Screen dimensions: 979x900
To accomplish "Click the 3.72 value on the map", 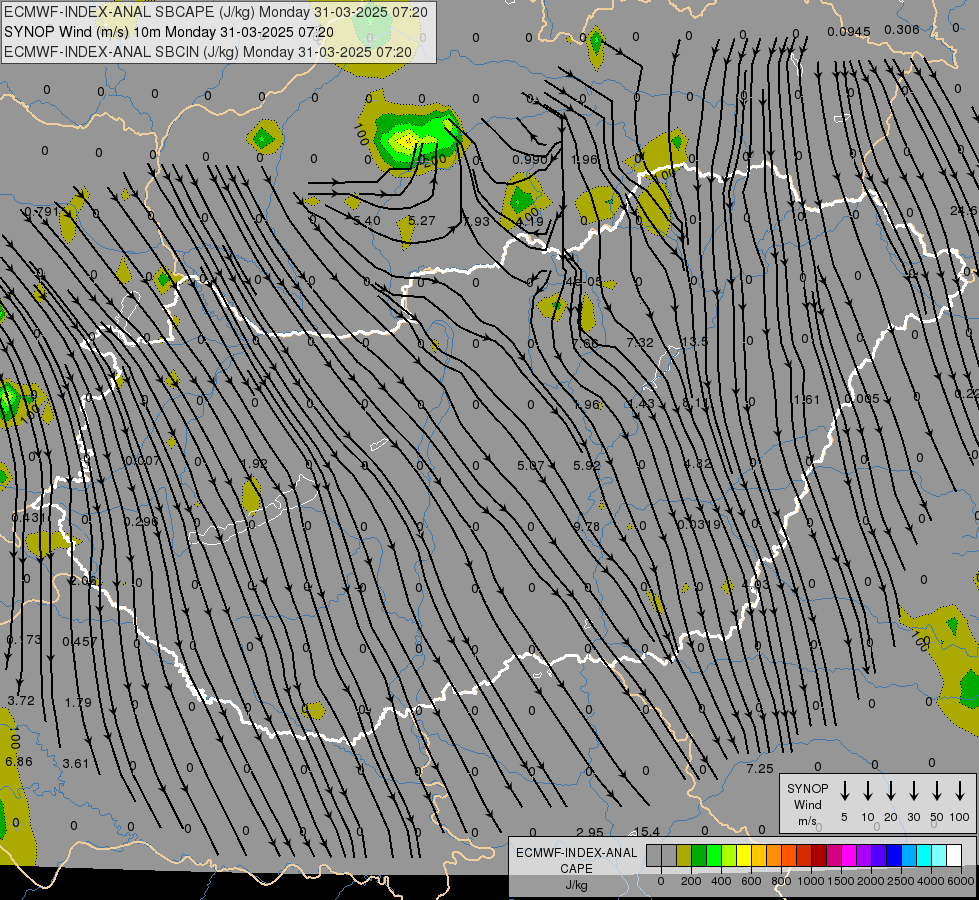I will coord(21,700).
